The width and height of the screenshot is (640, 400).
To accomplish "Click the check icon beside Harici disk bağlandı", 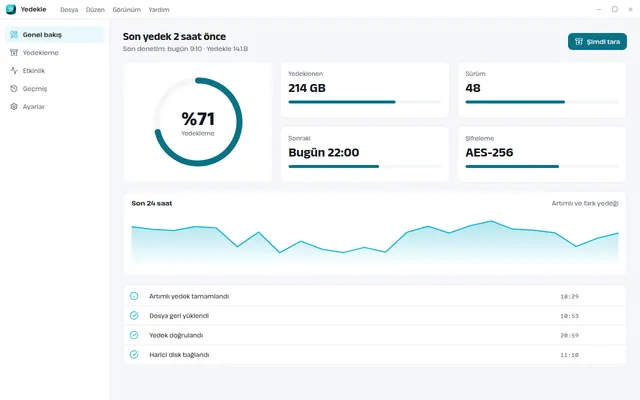I will (x=134, y=355).
